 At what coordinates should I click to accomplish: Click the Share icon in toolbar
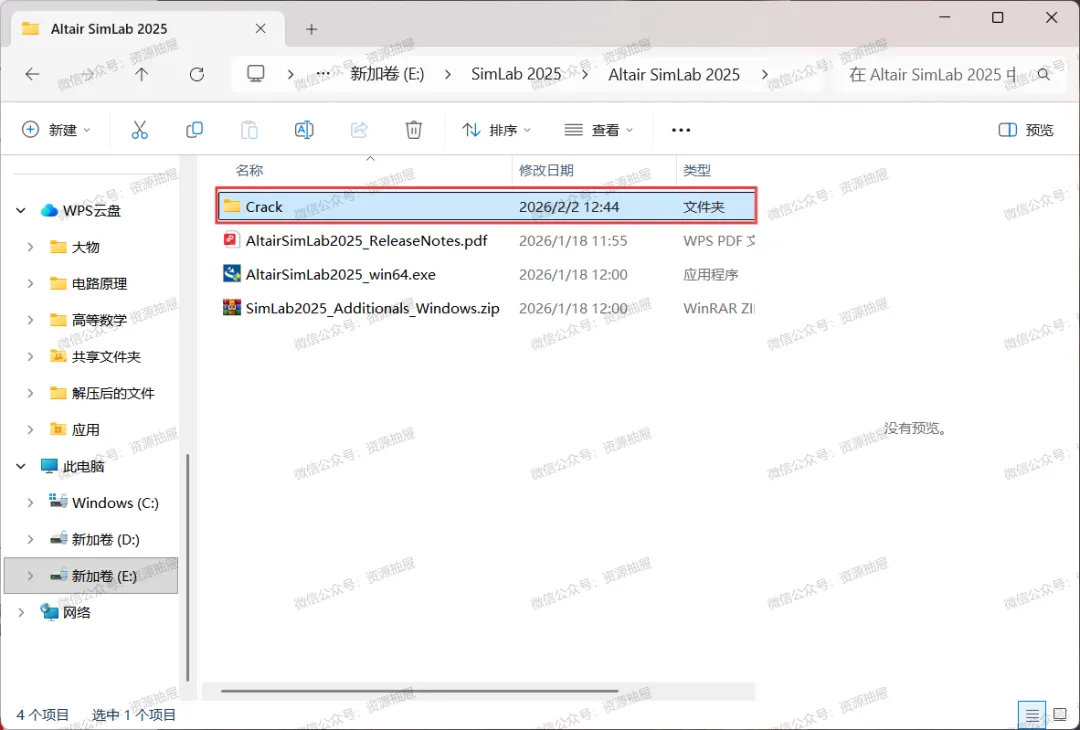pos(359,129)
